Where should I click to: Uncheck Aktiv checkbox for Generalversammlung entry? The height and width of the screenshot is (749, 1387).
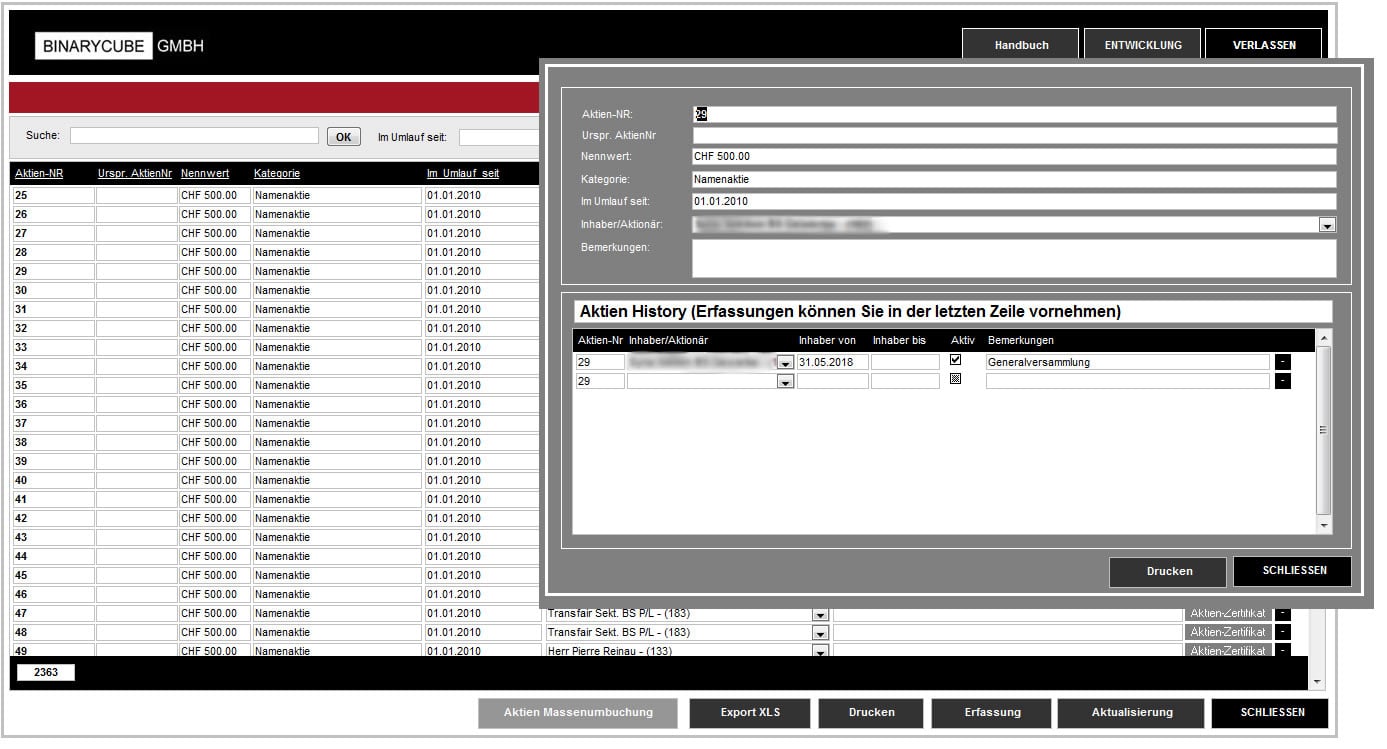click(x=955, y=360)
